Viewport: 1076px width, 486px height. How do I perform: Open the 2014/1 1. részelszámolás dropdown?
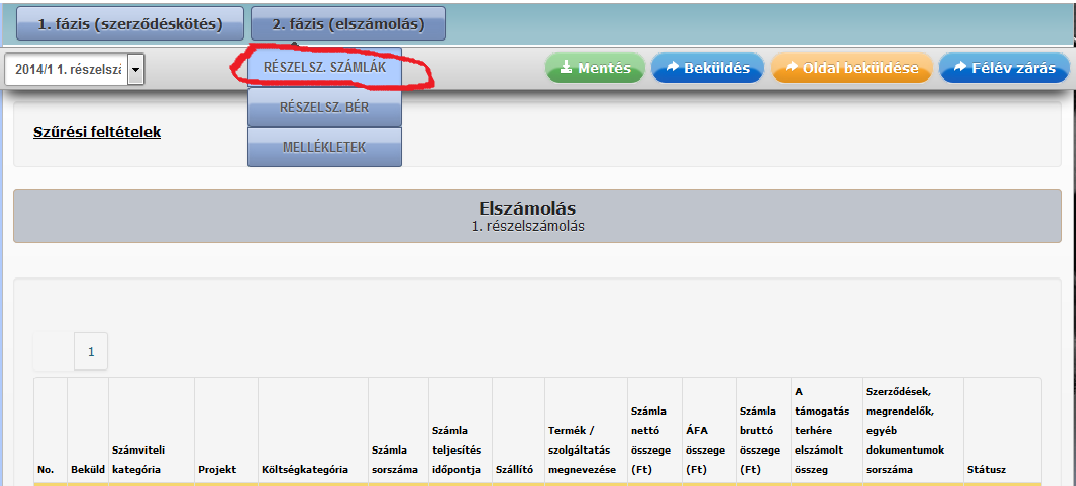click(74, 70)
